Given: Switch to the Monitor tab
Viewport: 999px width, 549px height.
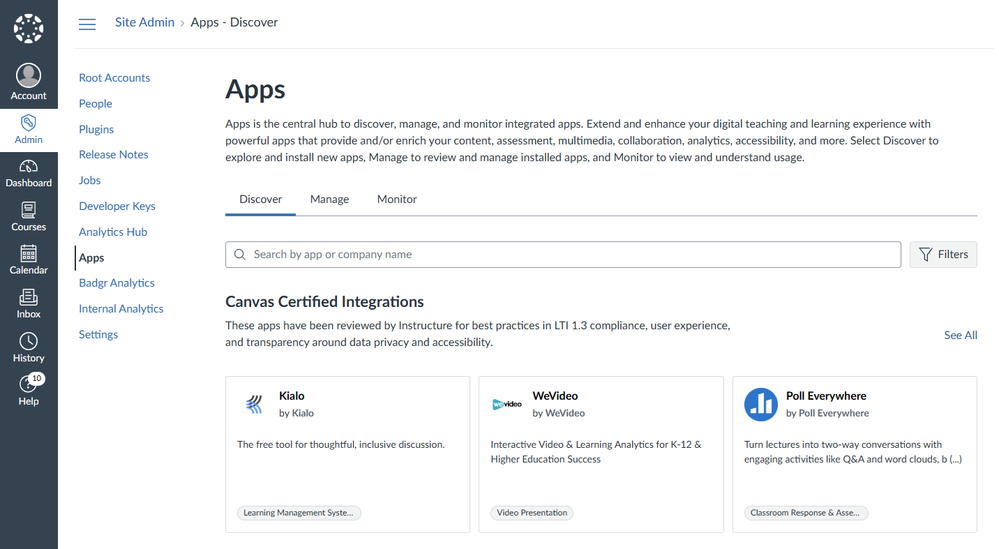Looking at the screenshot, I should pyautogui.click(x=397, y=199).
